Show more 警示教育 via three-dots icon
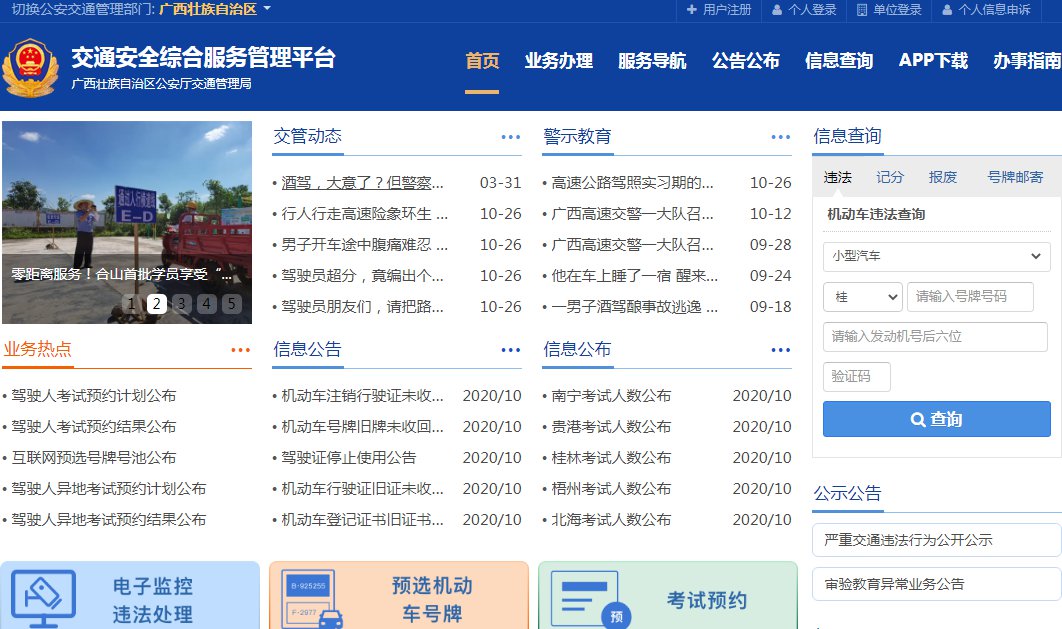The height and width of the screenshot is (629, 1062). [x=780, y=137]
